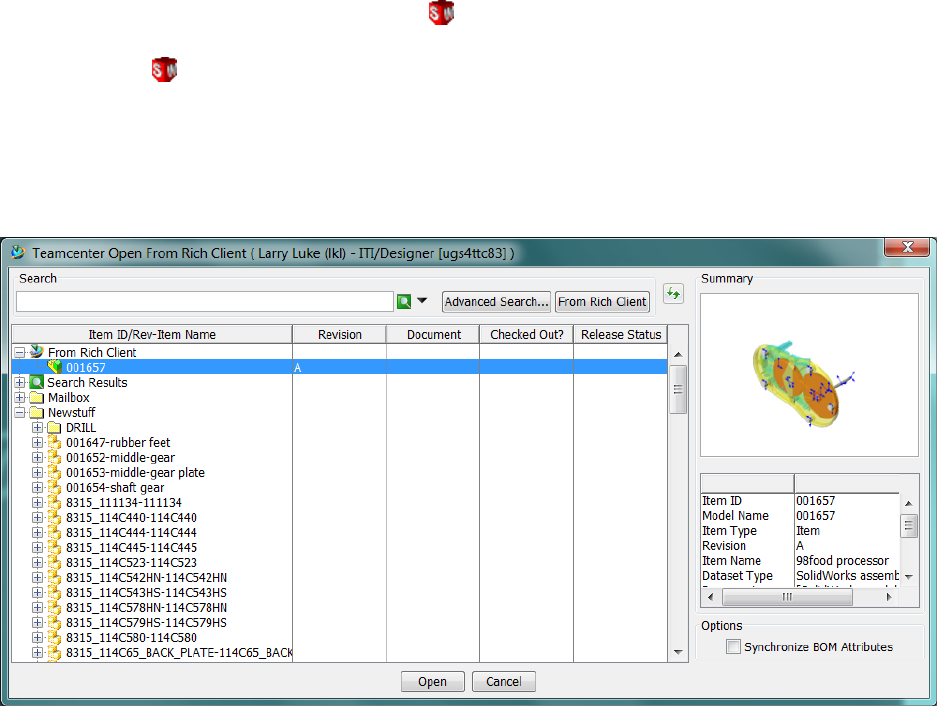
Task: Click the From Rich Client root icon
Action: point(37,352)
